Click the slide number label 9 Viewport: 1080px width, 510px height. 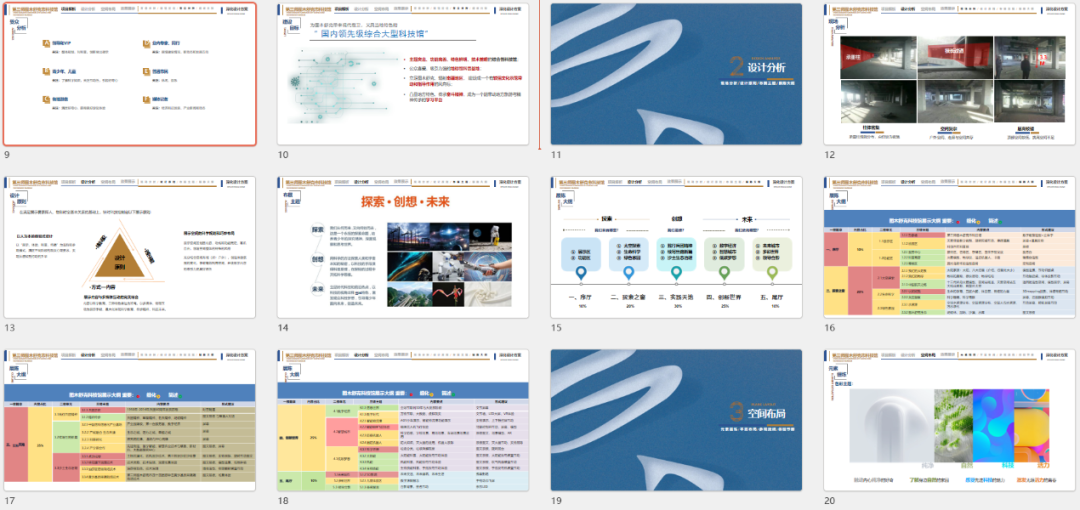pos(6,156)
